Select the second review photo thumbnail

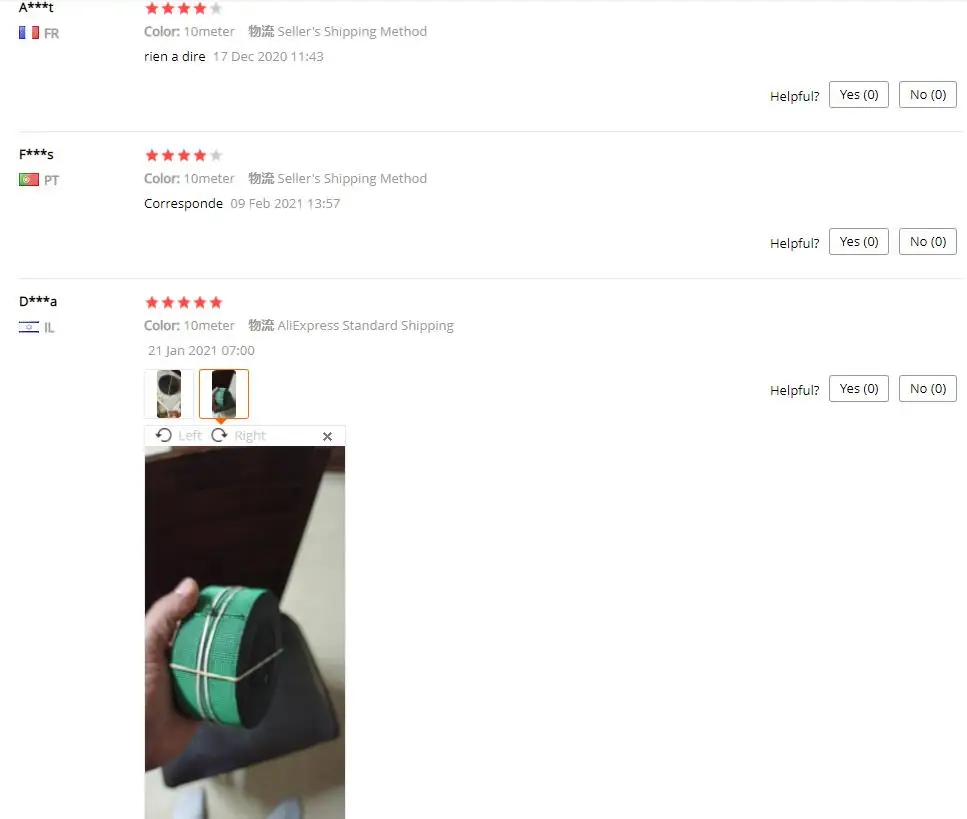click(x=224, y=394)
